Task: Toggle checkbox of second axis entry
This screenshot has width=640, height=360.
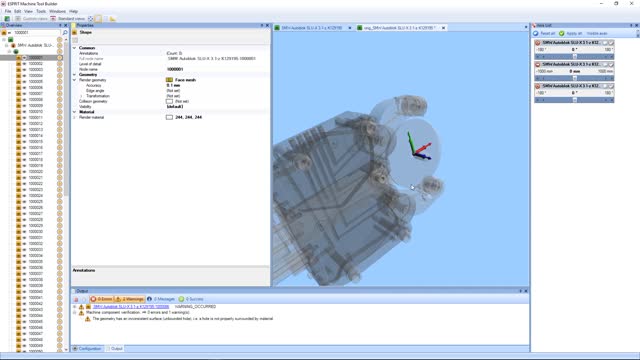Action: (611, 64)
